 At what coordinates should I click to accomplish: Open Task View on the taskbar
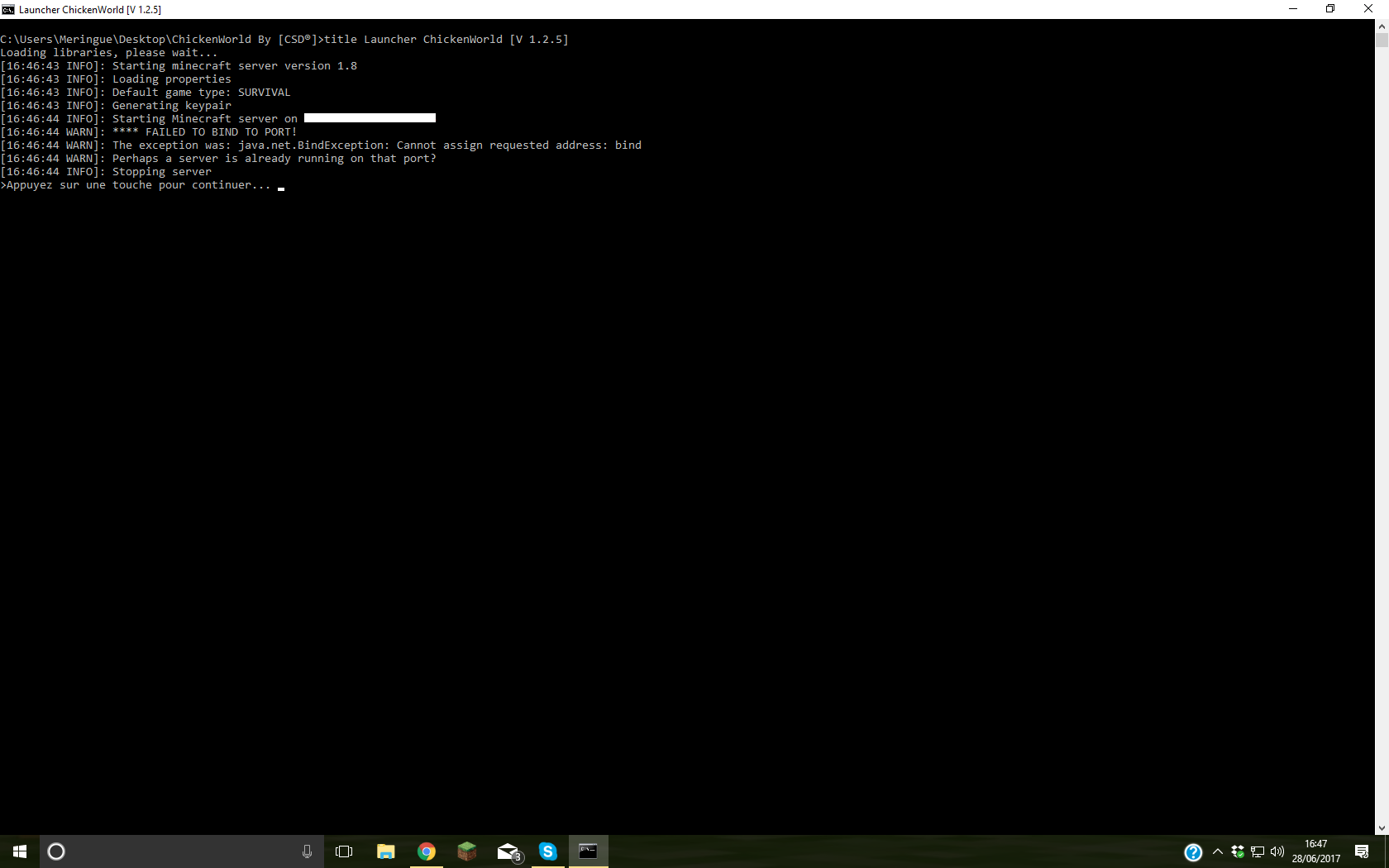(x=344, y=851)
